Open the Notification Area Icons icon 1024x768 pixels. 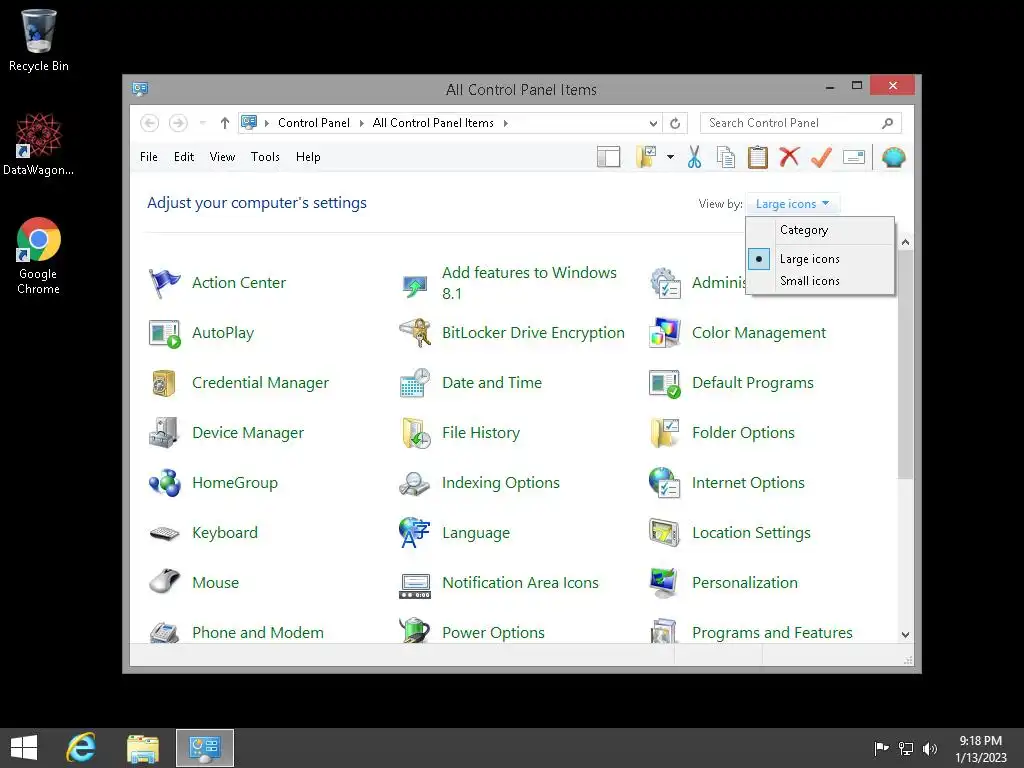(x=415, y=585)
